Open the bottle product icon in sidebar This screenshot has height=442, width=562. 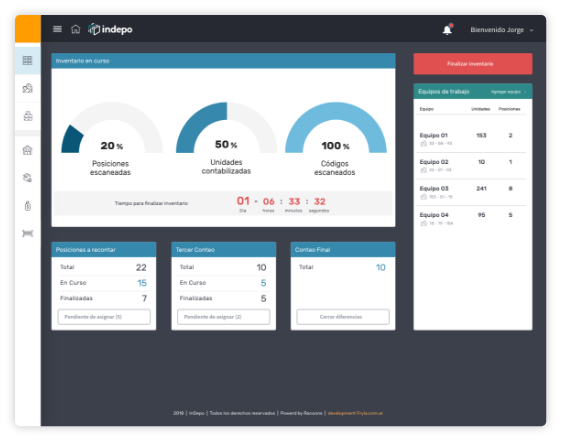point(28,206)
